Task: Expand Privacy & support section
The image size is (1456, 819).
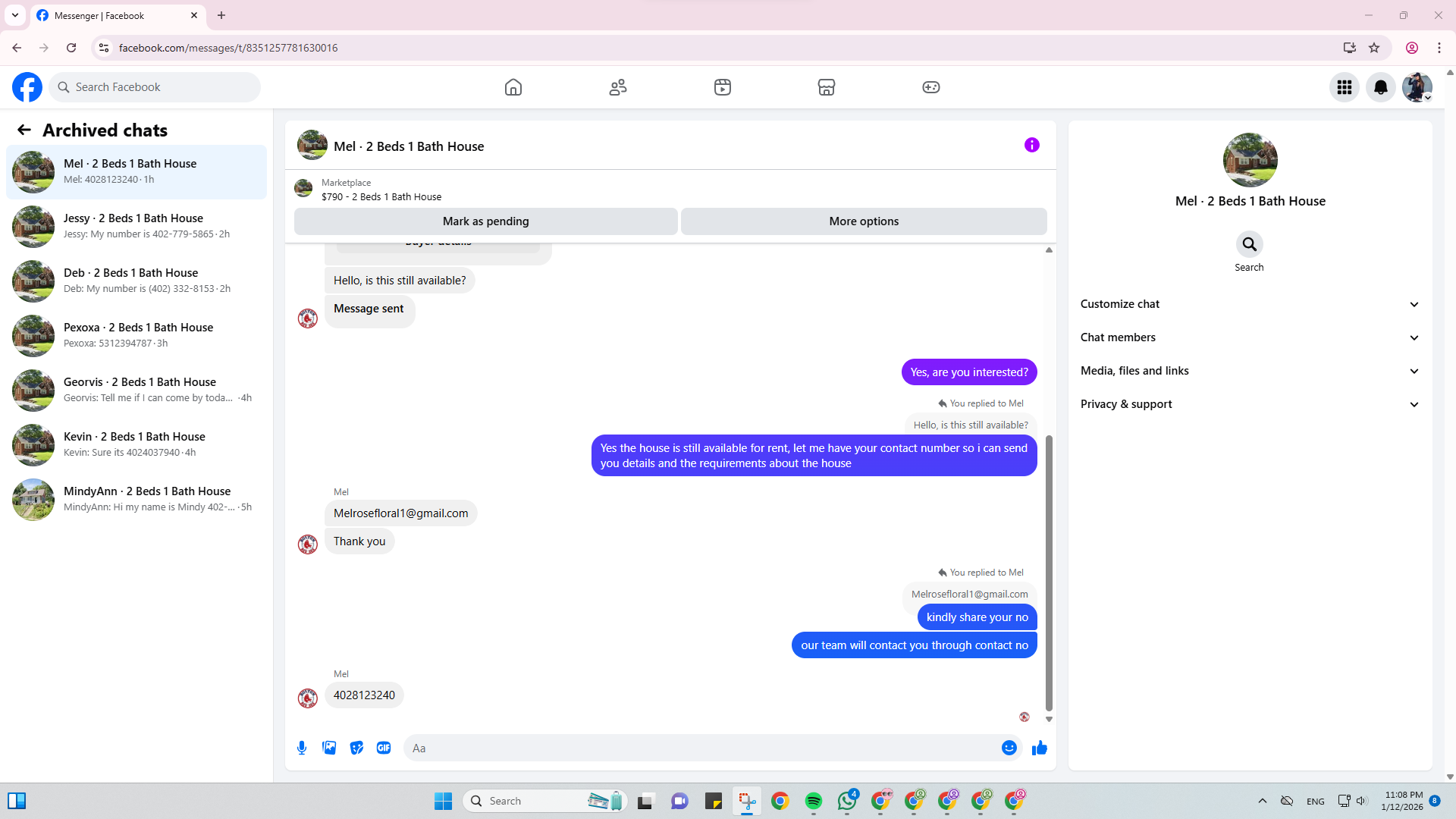Action: (x=1249, y=404)
